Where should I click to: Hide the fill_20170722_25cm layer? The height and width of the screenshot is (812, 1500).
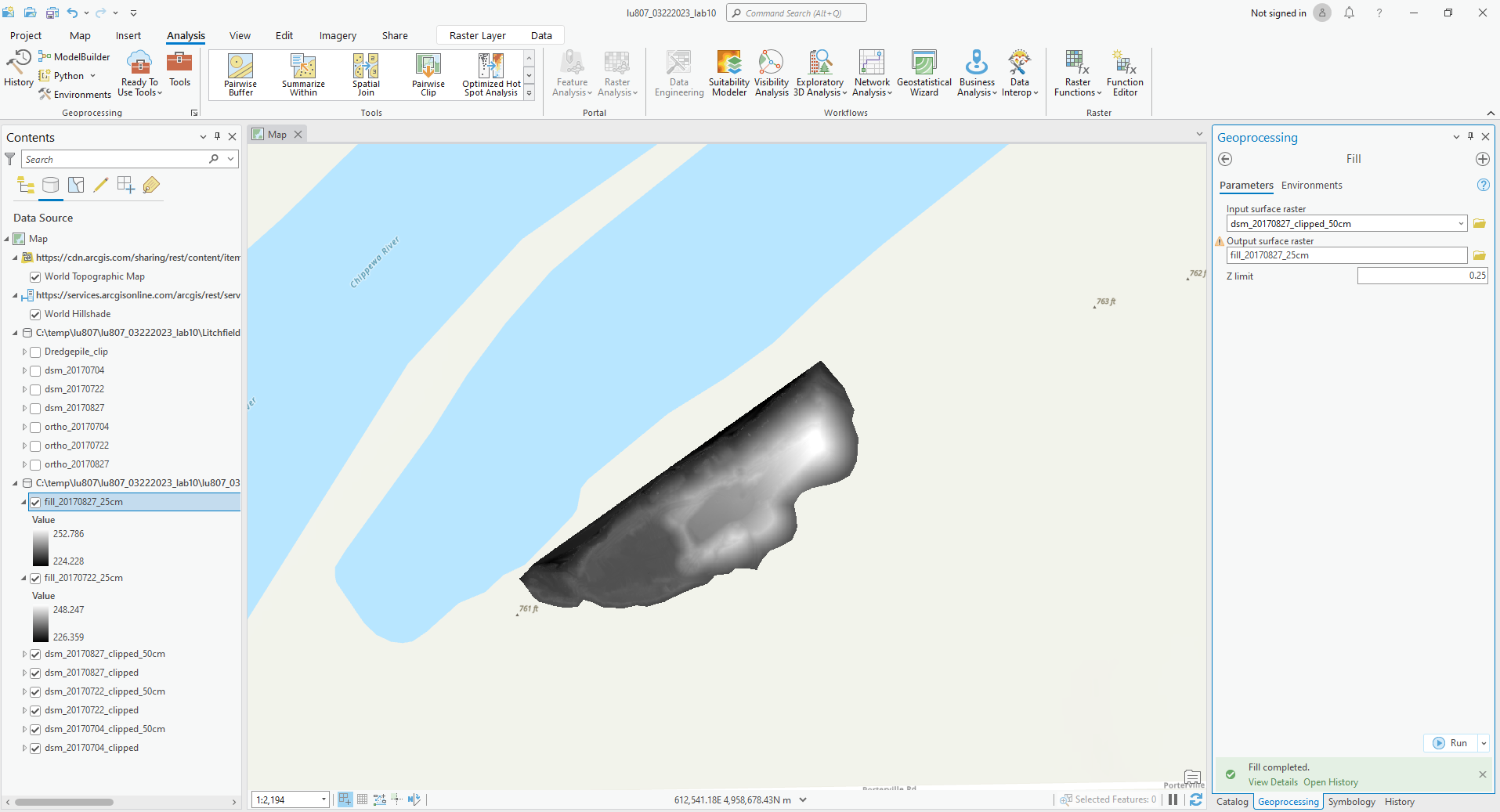[x=35, y=579]
